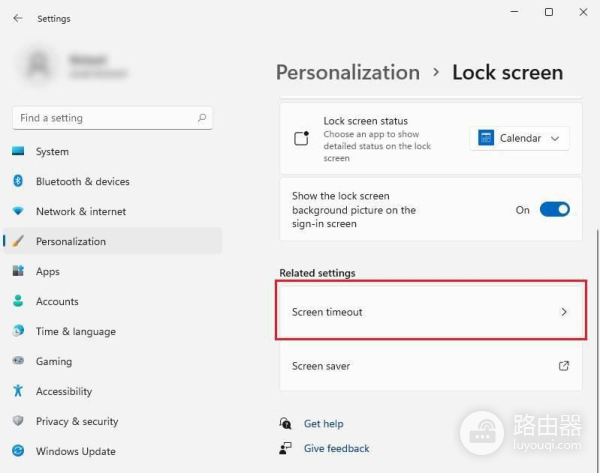
Task: Open the Get help link
Action: (x=323, y=424)
